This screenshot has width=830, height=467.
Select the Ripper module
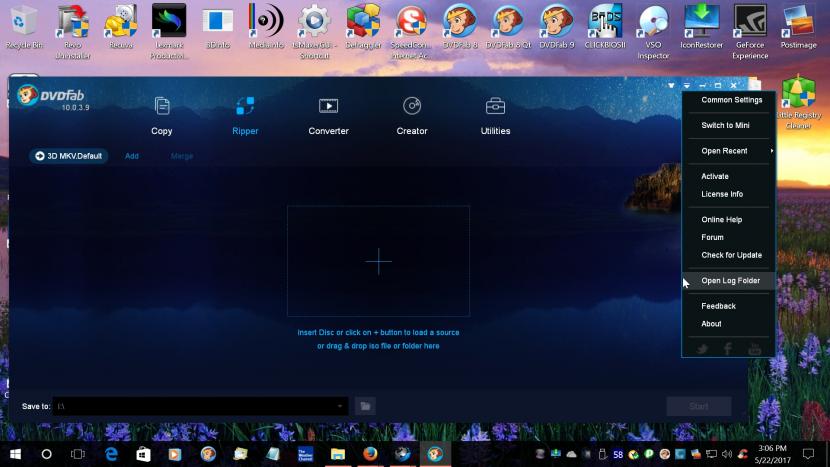(x=245, y=116)
